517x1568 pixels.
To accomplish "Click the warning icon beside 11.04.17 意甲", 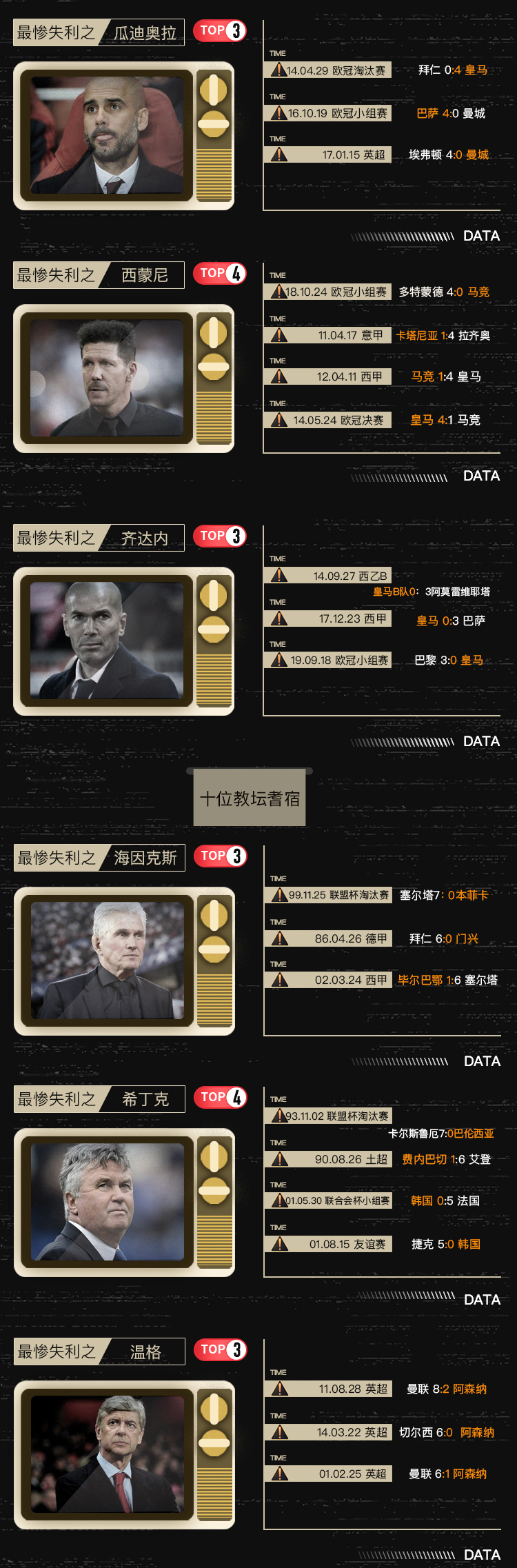I will (x=278, y=335).
